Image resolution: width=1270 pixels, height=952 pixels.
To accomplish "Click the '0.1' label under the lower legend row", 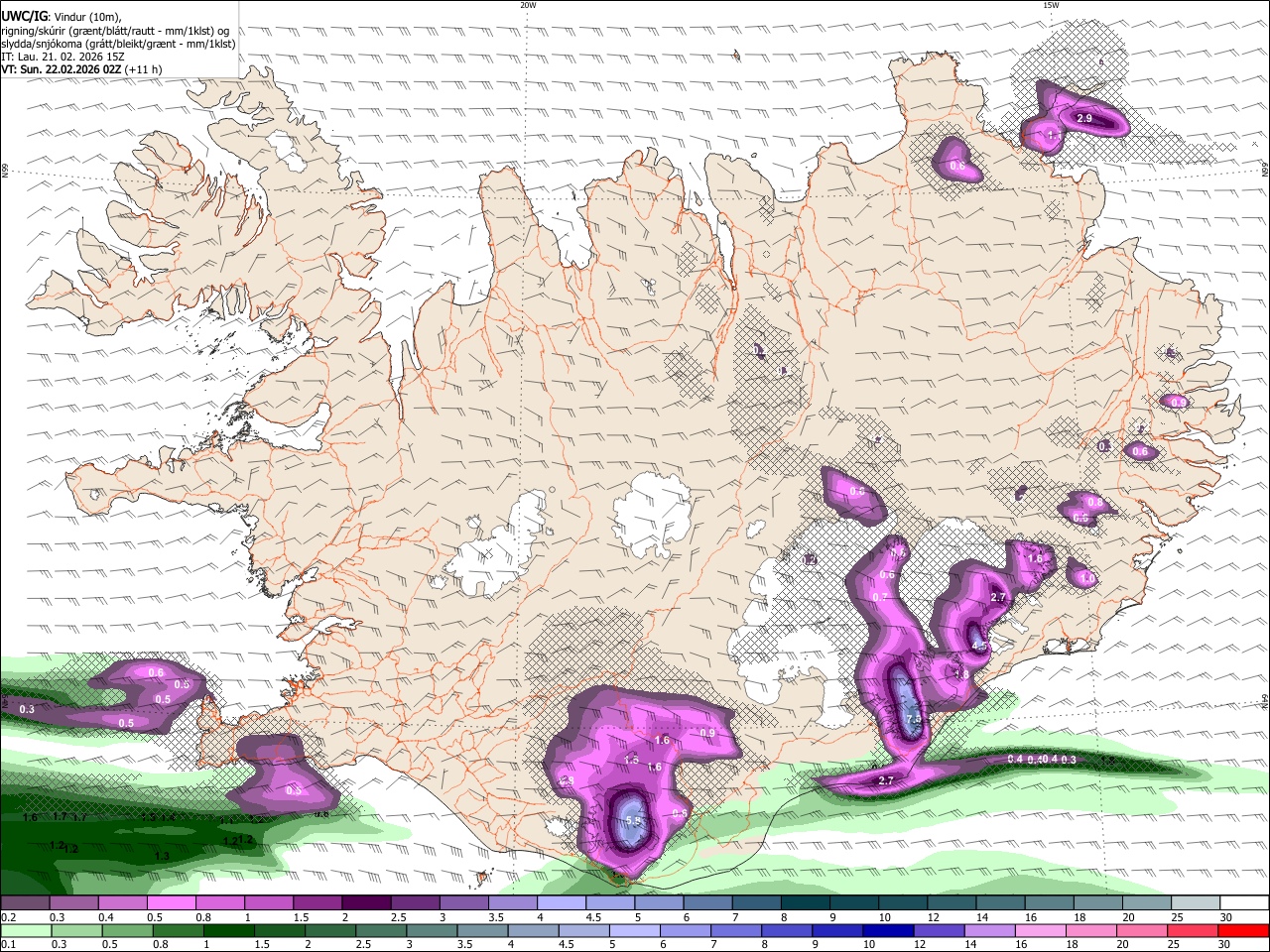I will 8,945.
